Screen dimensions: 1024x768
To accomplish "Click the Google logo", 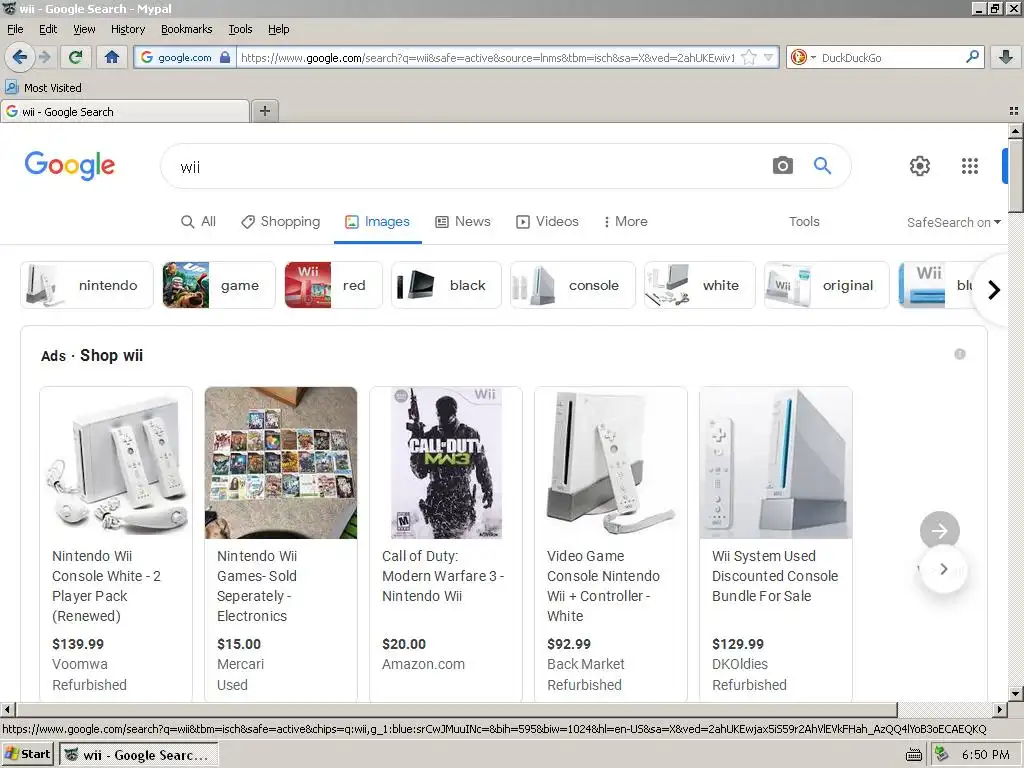I will tap(70, 166).
